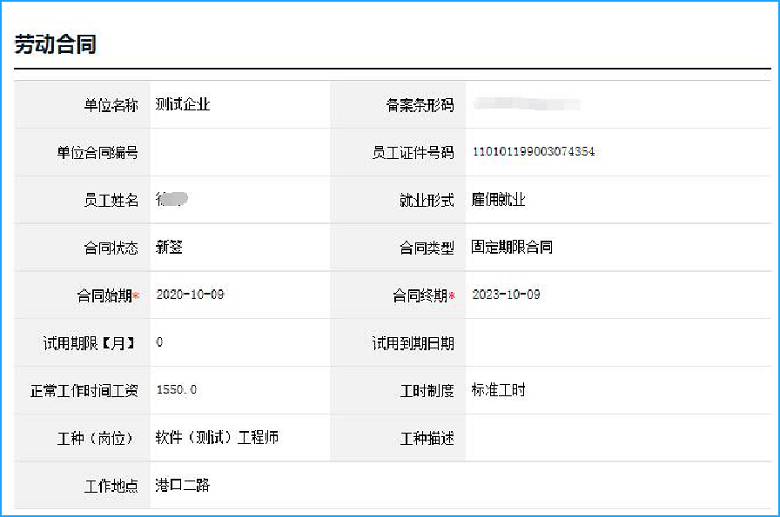Select the 正常工作时间工资 label

[x=84, y=391]
